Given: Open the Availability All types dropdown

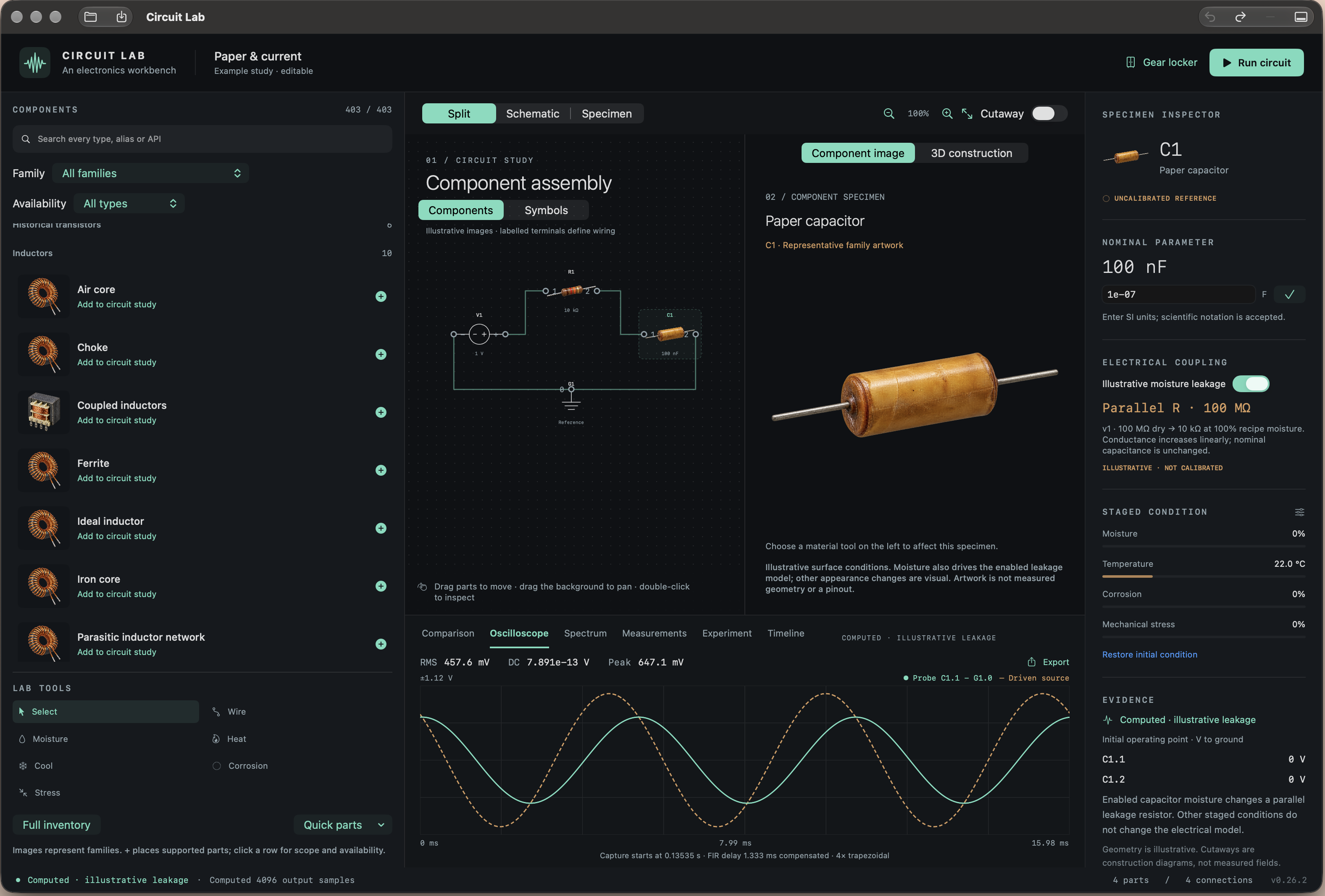Looking at the screenshot, I should pos(129,204).
